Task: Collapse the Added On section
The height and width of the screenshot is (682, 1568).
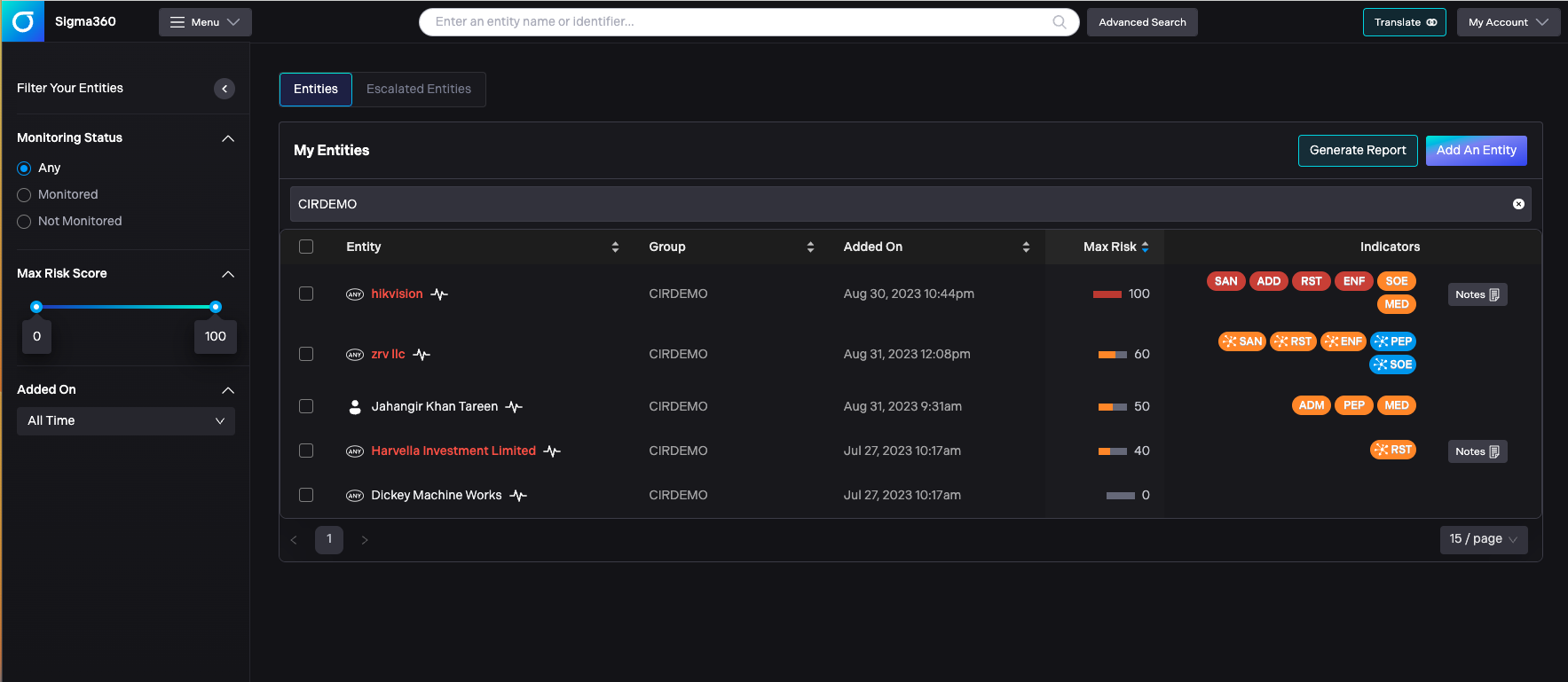Action: click(228, 390)
